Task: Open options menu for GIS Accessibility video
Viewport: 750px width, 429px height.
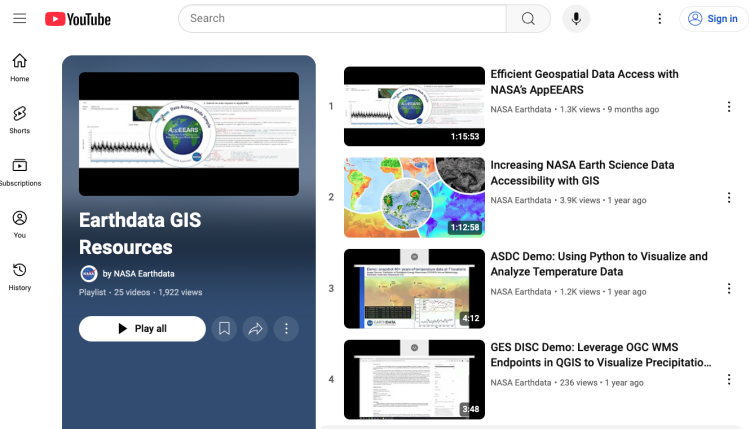Action: [x=729, y=198]
